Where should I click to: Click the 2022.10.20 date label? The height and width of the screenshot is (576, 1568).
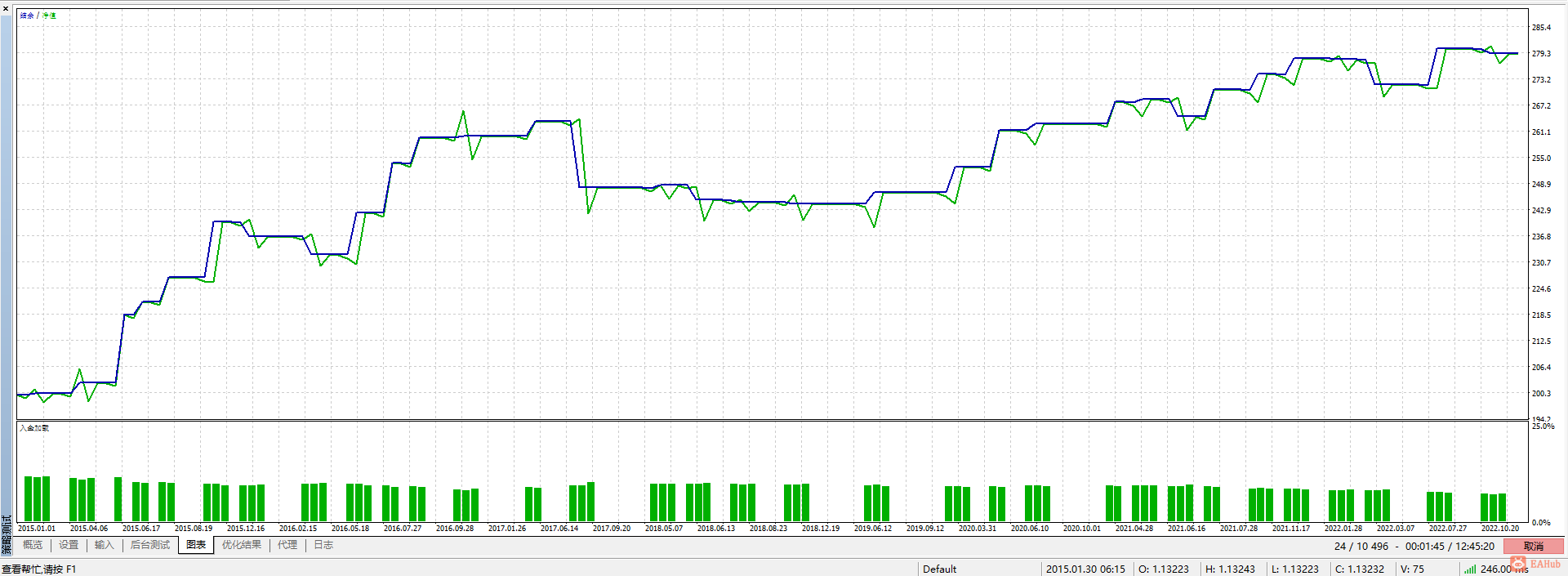1500,529
